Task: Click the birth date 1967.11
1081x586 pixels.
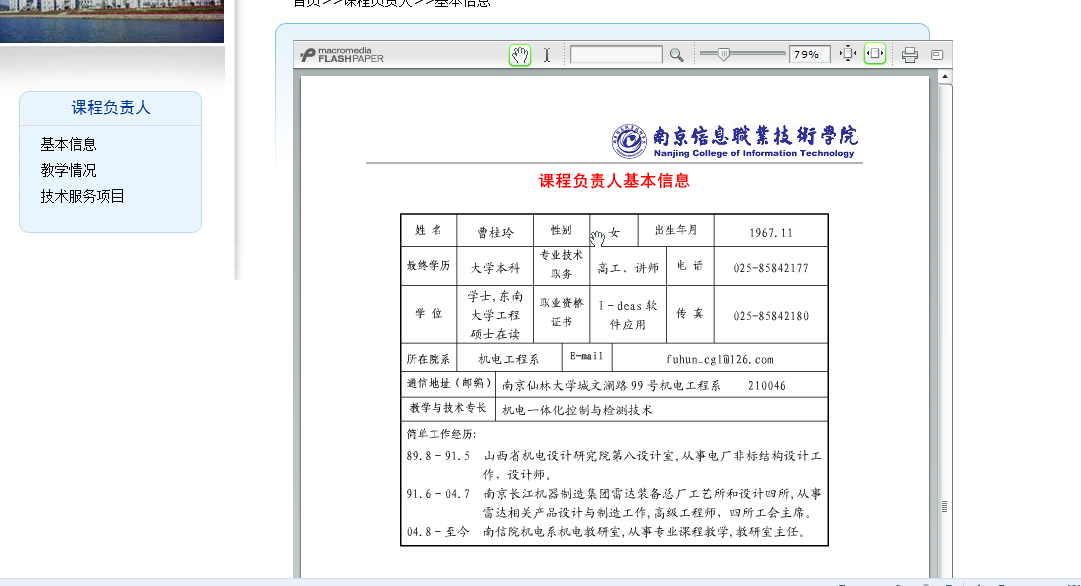Action: (x=771, y=233)
